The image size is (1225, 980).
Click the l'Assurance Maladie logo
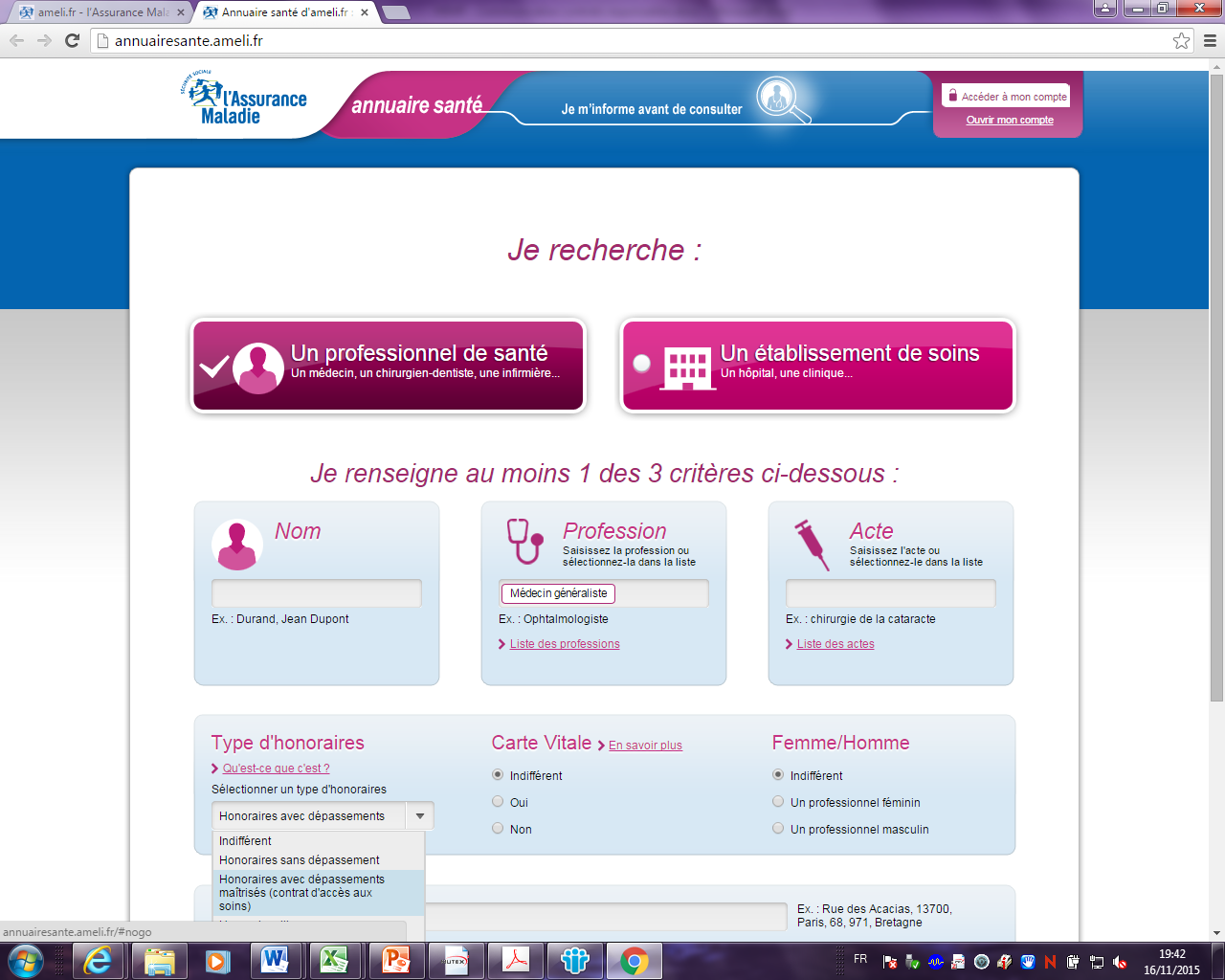[242, 100]
